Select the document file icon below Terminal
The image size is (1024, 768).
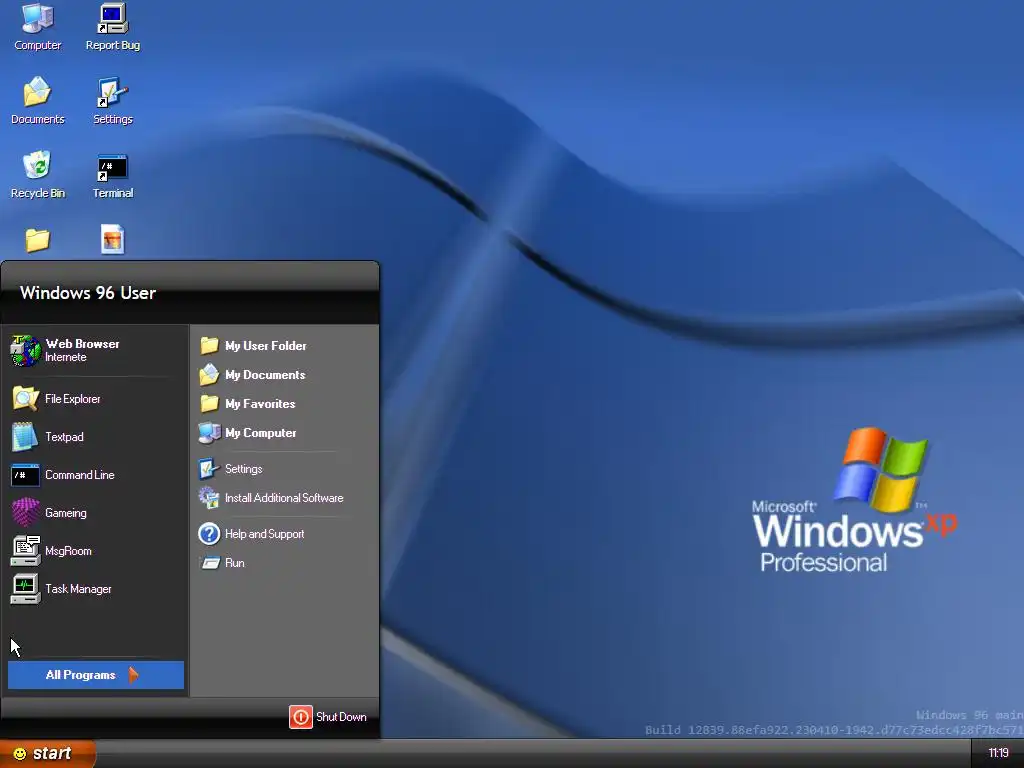[x=112, y=240]
